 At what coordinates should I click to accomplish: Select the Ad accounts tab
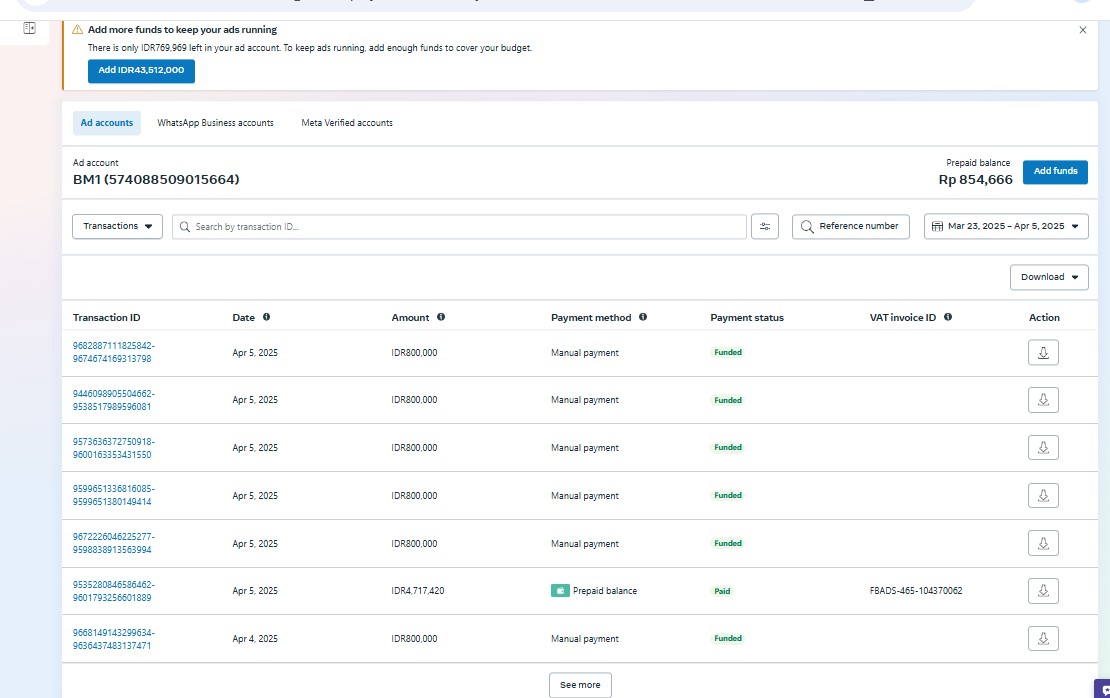(x=107, y=123)
